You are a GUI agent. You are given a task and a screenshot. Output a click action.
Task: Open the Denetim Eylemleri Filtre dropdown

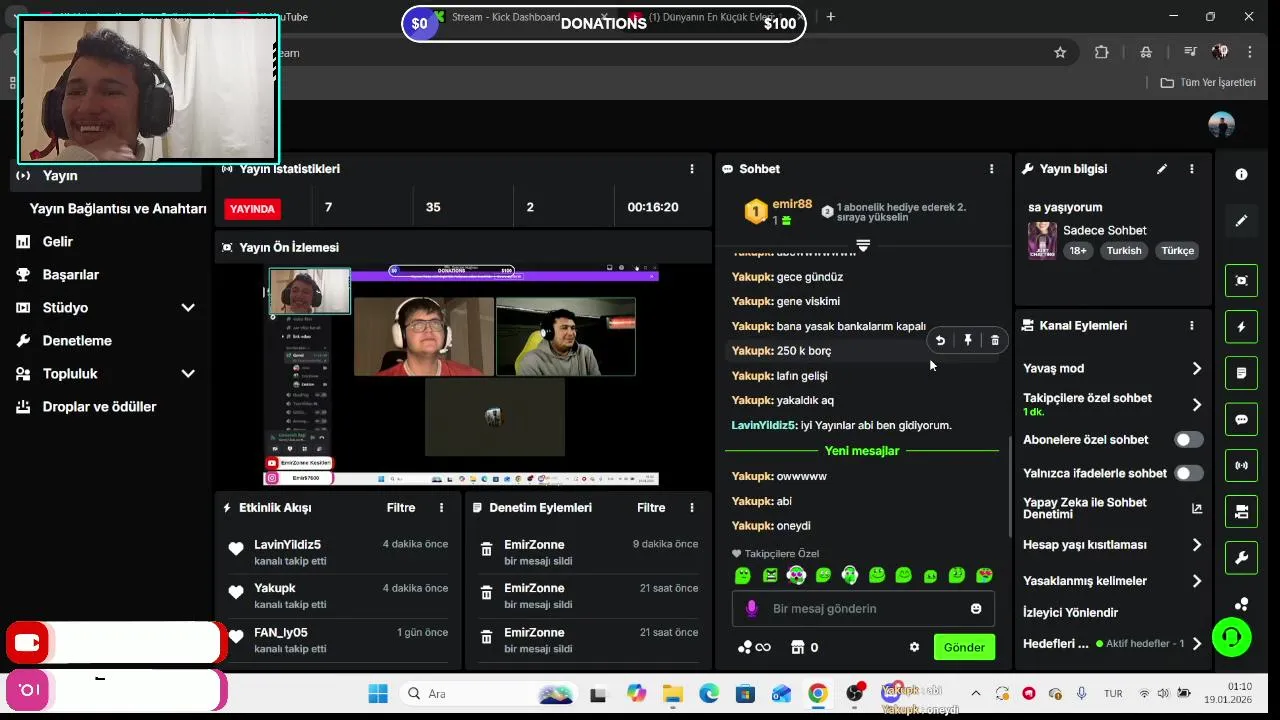click(650, 508)
